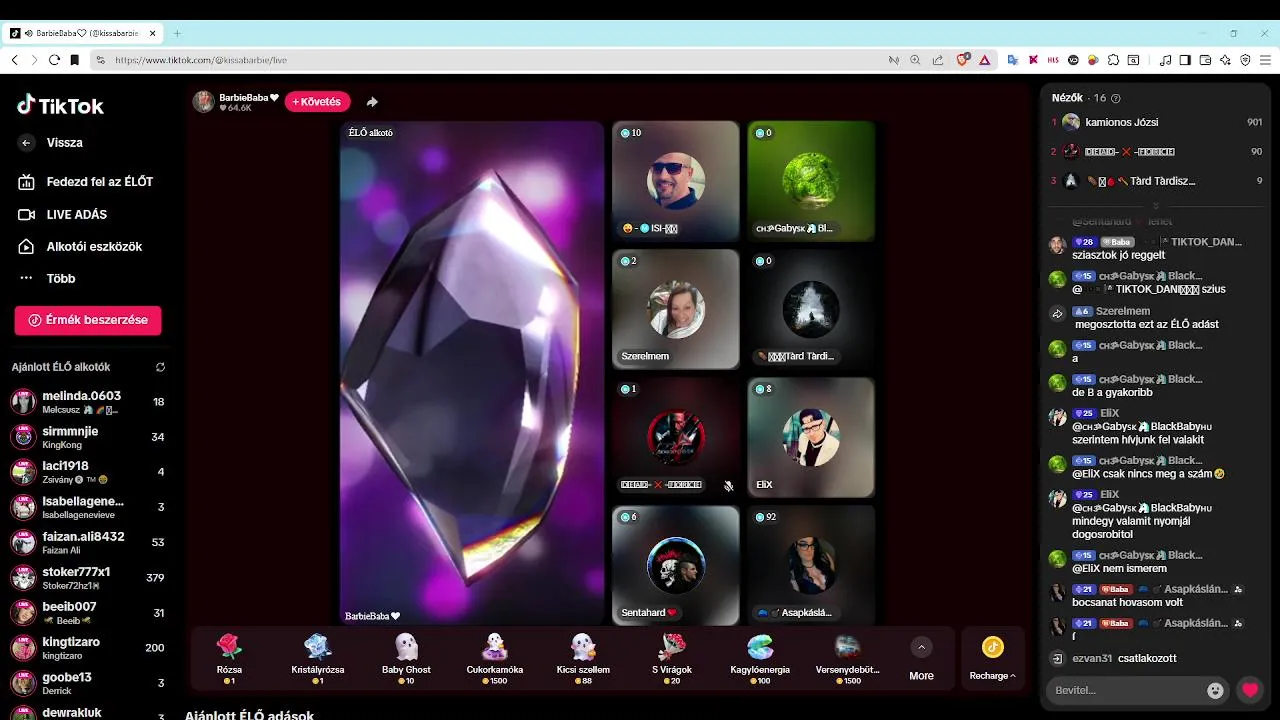Open Szerelmem guest tile
Image resolution: width=1280 pixels, height=720 pixels.
(676, 309)
